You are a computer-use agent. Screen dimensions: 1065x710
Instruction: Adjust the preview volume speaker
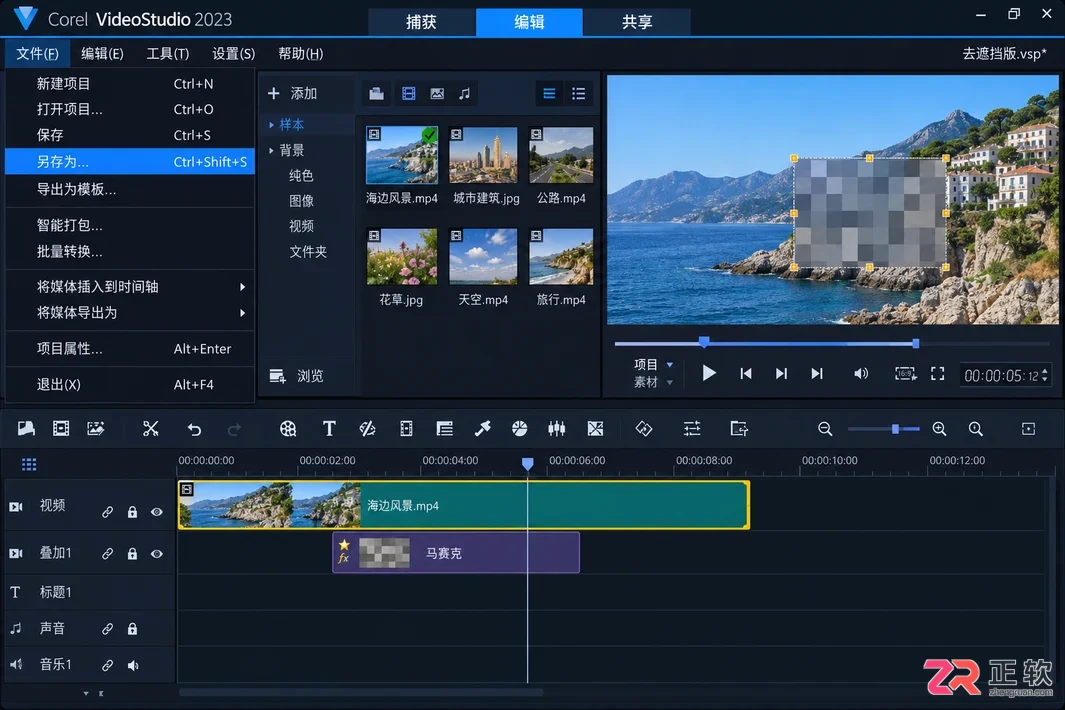861,374
